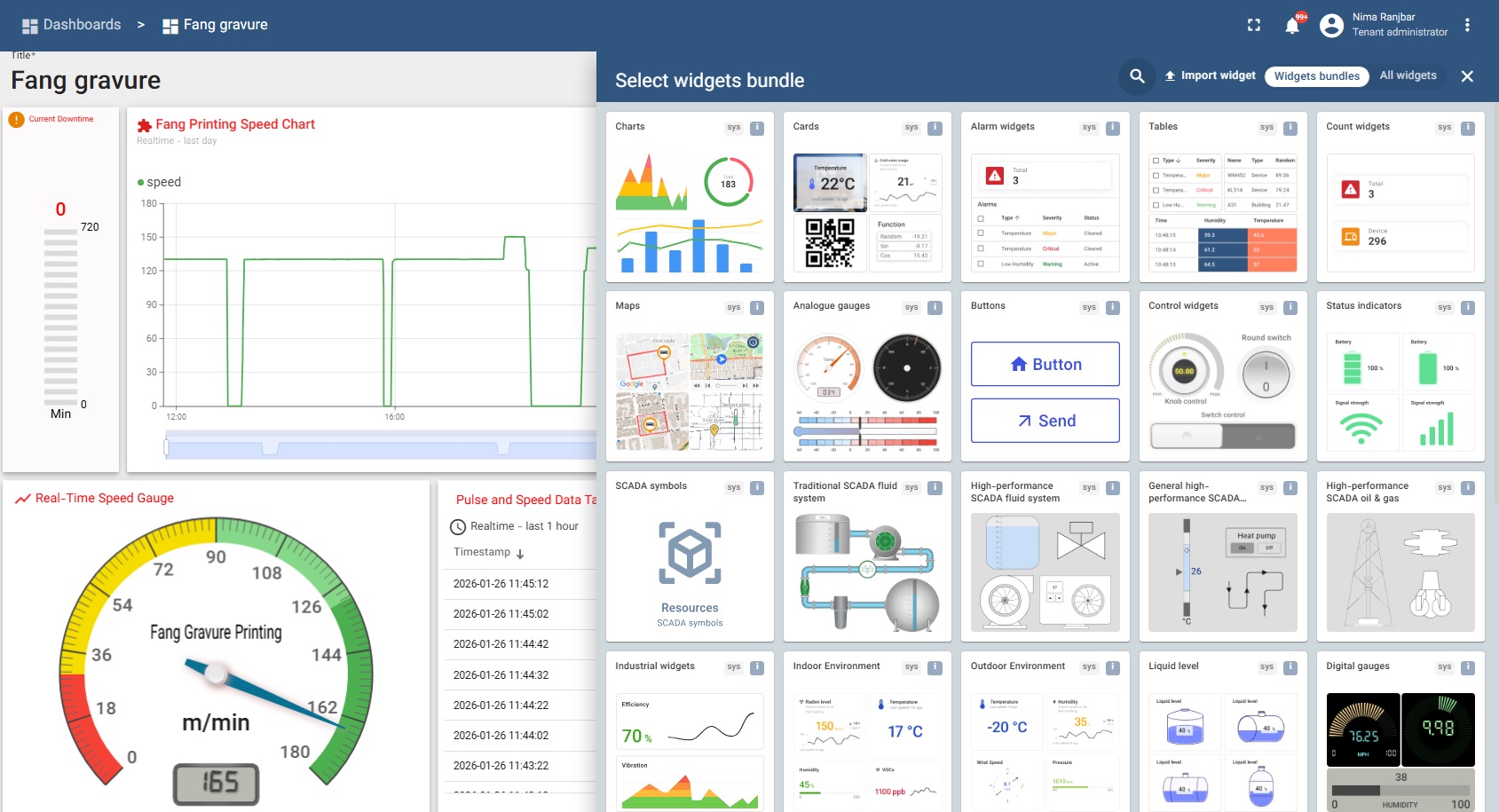Open the Analogue gauges bundle
Image resolution: width=1499 pixels, height=812 pixels.
[x=867, y=375]
